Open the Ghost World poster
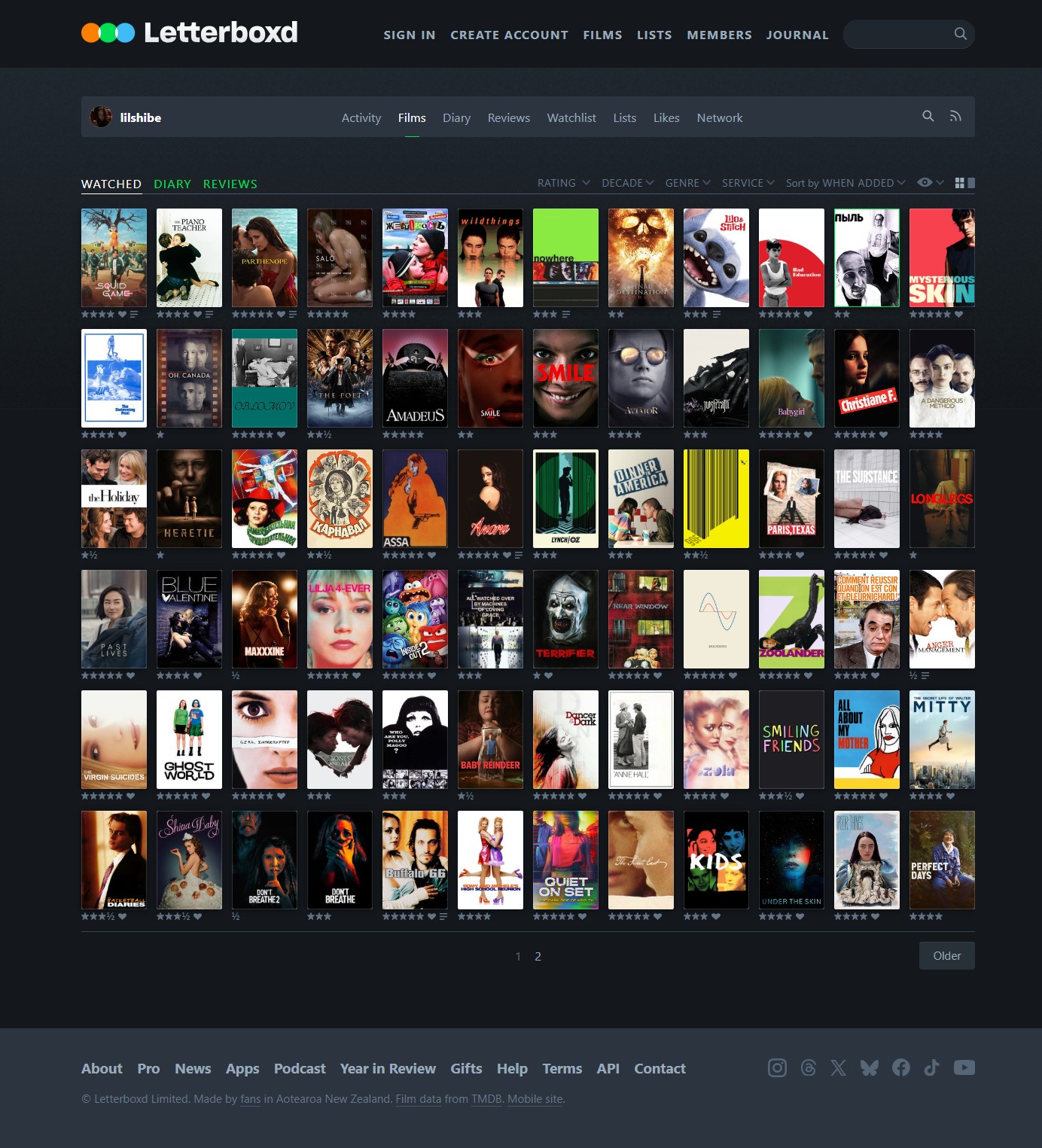The width and height of the screenshot is (1042, 1148). (189, 739)
